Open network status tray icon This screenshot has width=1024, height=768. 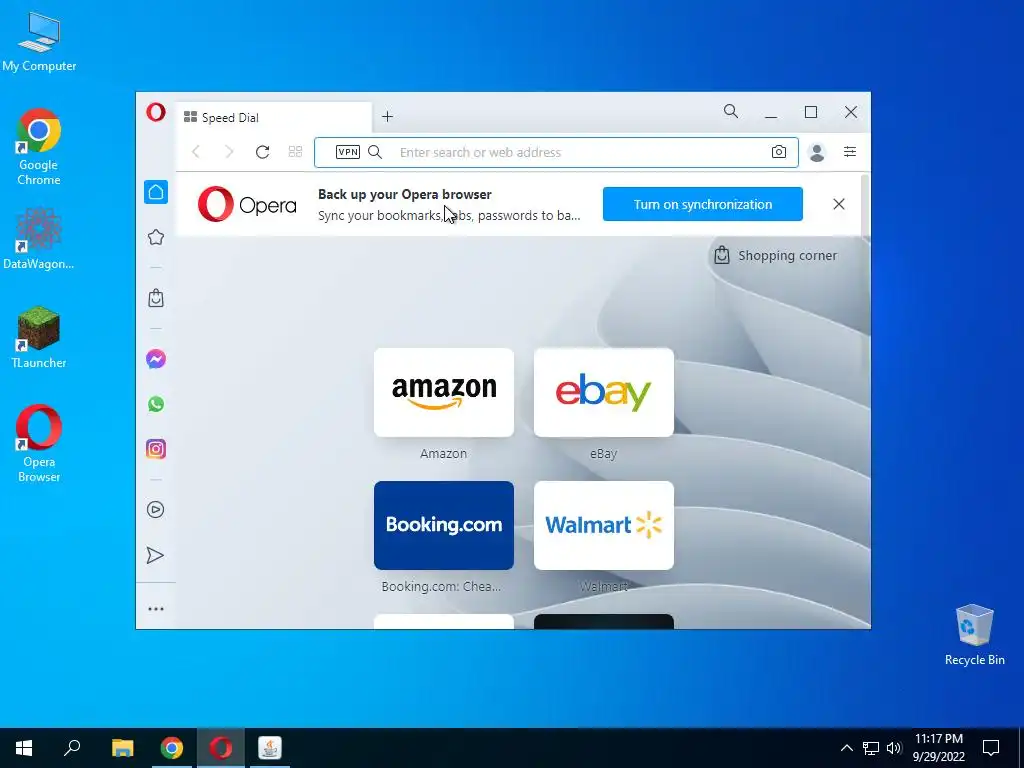(x=871, y=748)
